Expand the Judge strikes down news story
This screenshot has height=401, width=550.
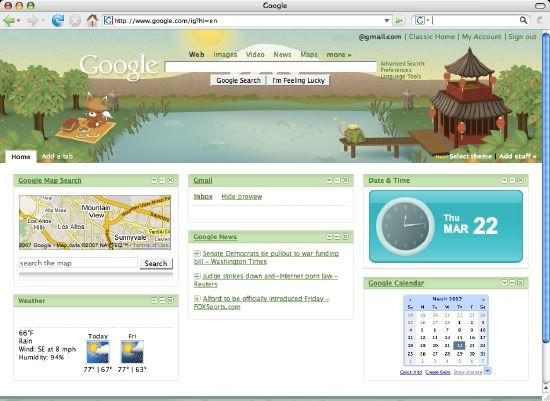point(197,276)
